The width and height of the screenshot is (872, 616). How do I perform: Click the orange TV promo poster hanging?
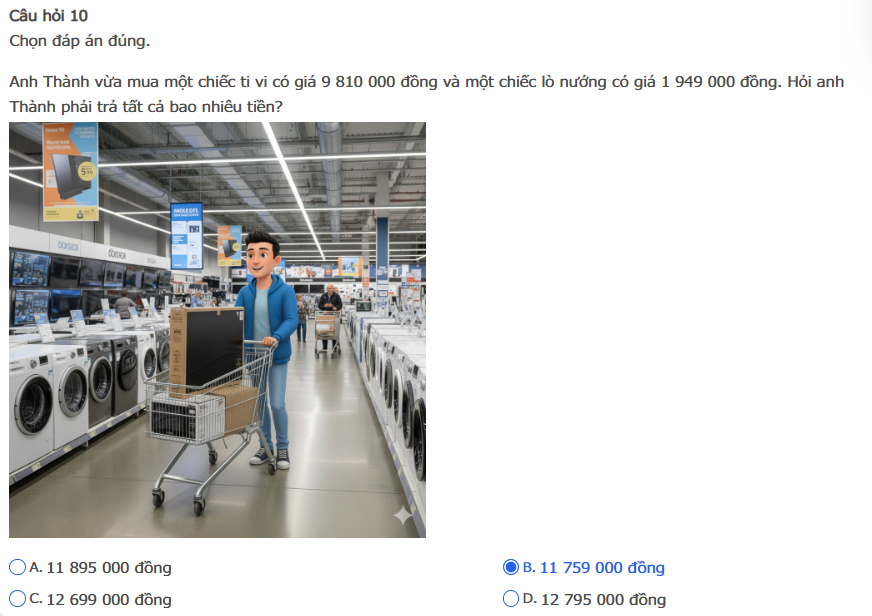71,172
